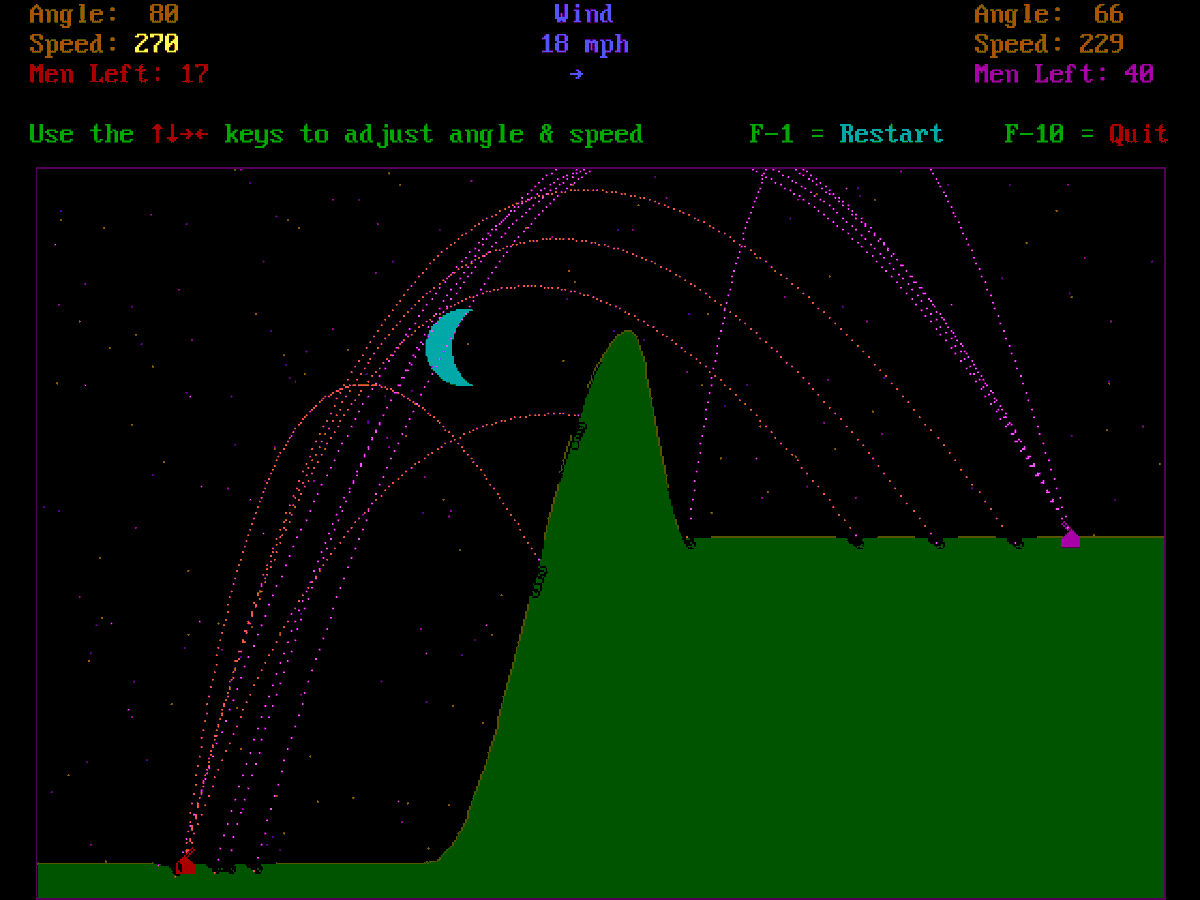This screenshot has width=1200, height=900.
Task: Click the red cannon on the left
Action: click(x=186, y=863)
